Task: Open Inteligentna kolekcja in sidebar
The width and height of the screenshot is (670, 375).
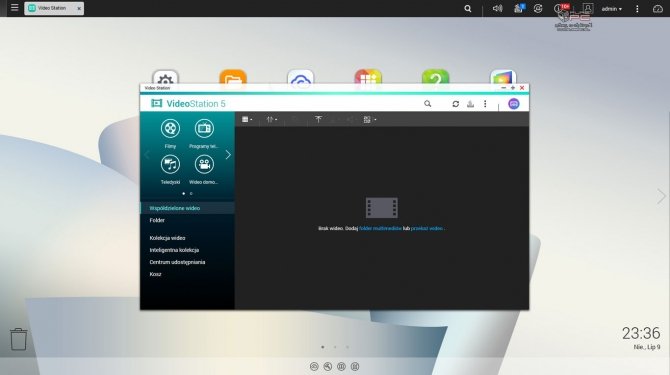Action: (x=188, y=250)
